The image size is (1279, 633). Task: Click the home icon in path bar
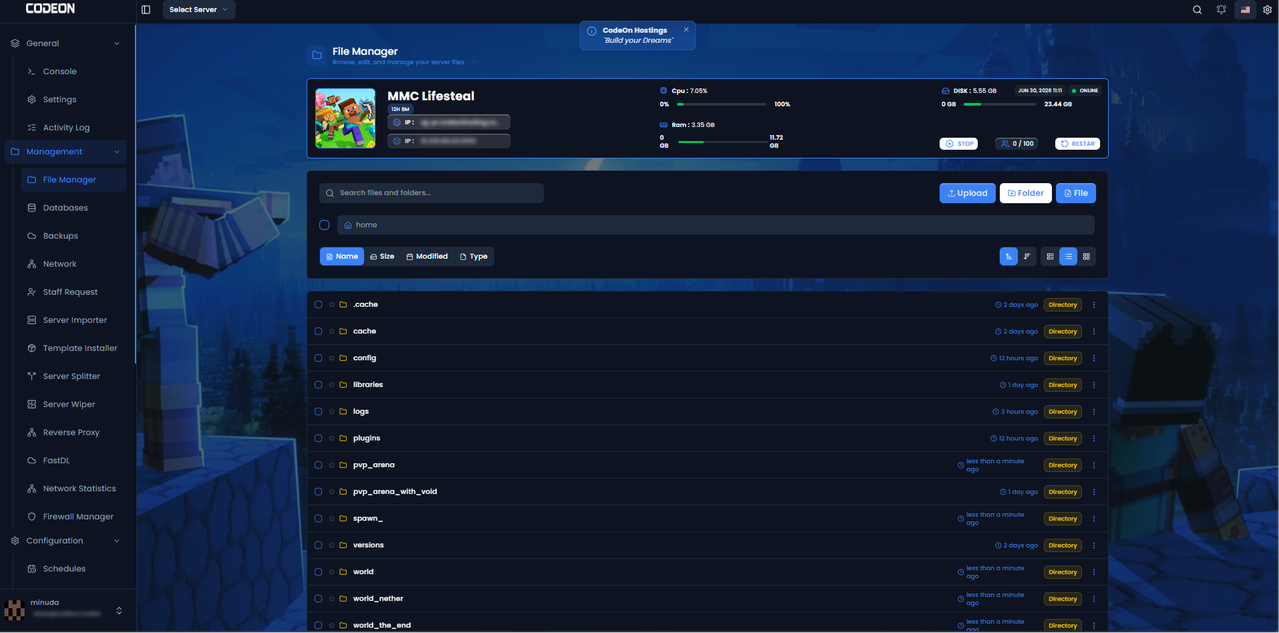tap(348, 225)
